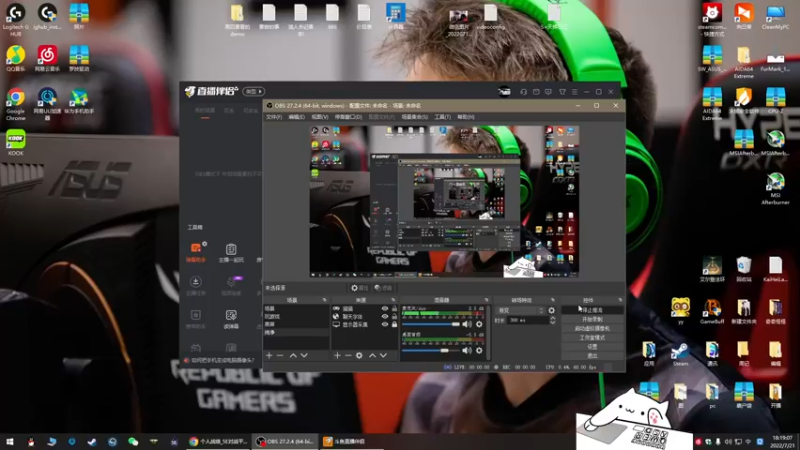Open the File (F) menu in OBS
The image size is (800, 450).
[274, 117]
